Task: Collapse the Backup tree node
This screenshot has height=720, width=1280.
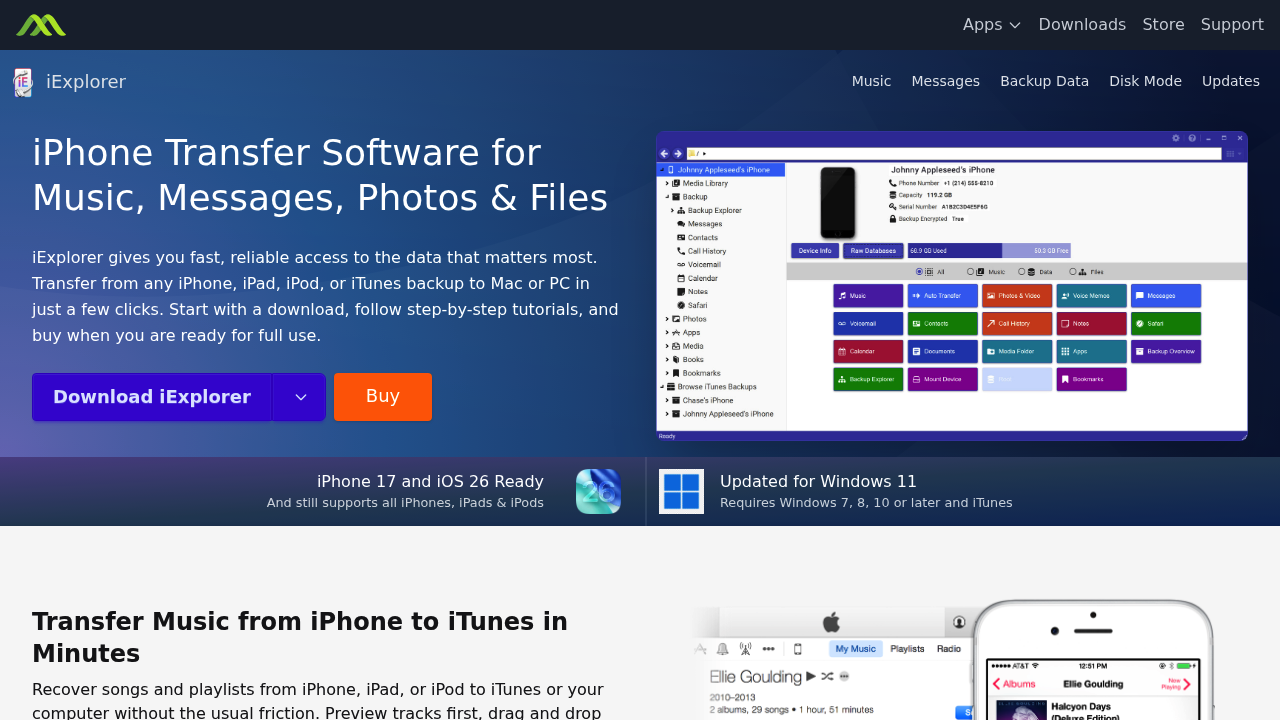Action: tap(666, 197)
